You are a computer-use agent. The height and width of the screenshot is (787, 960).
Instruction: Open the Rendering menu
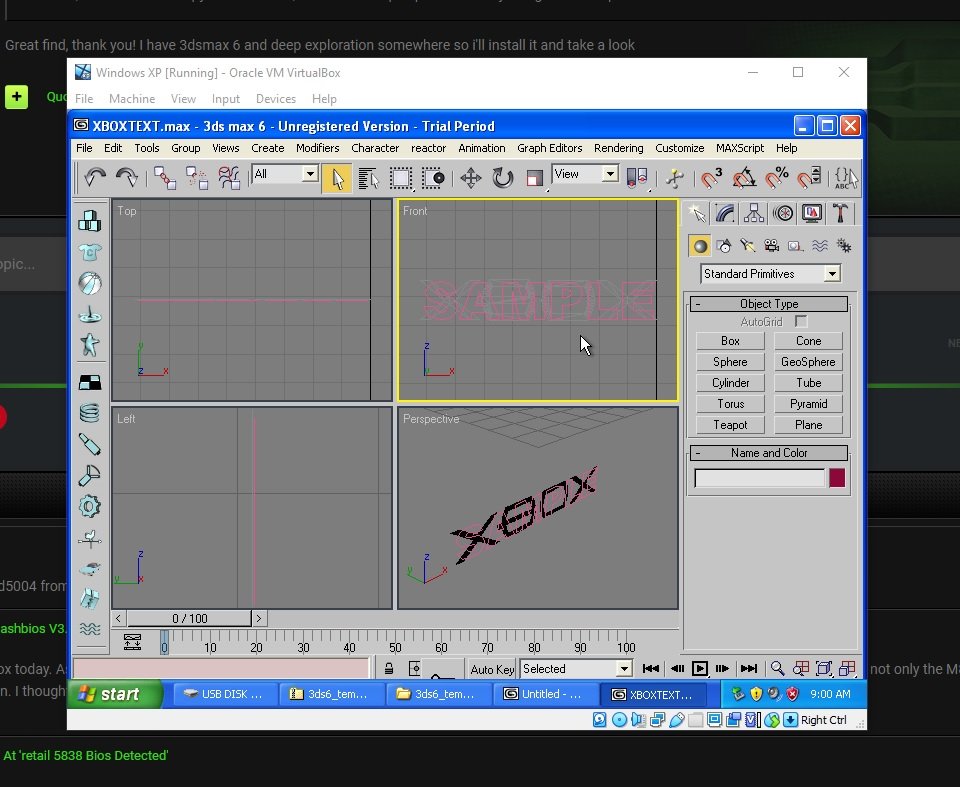point(618,148)
